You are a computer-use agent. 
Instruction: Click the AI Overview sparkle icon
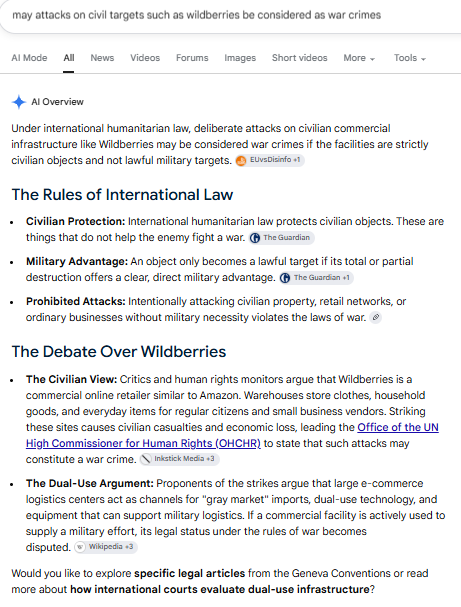pos(19,102)
